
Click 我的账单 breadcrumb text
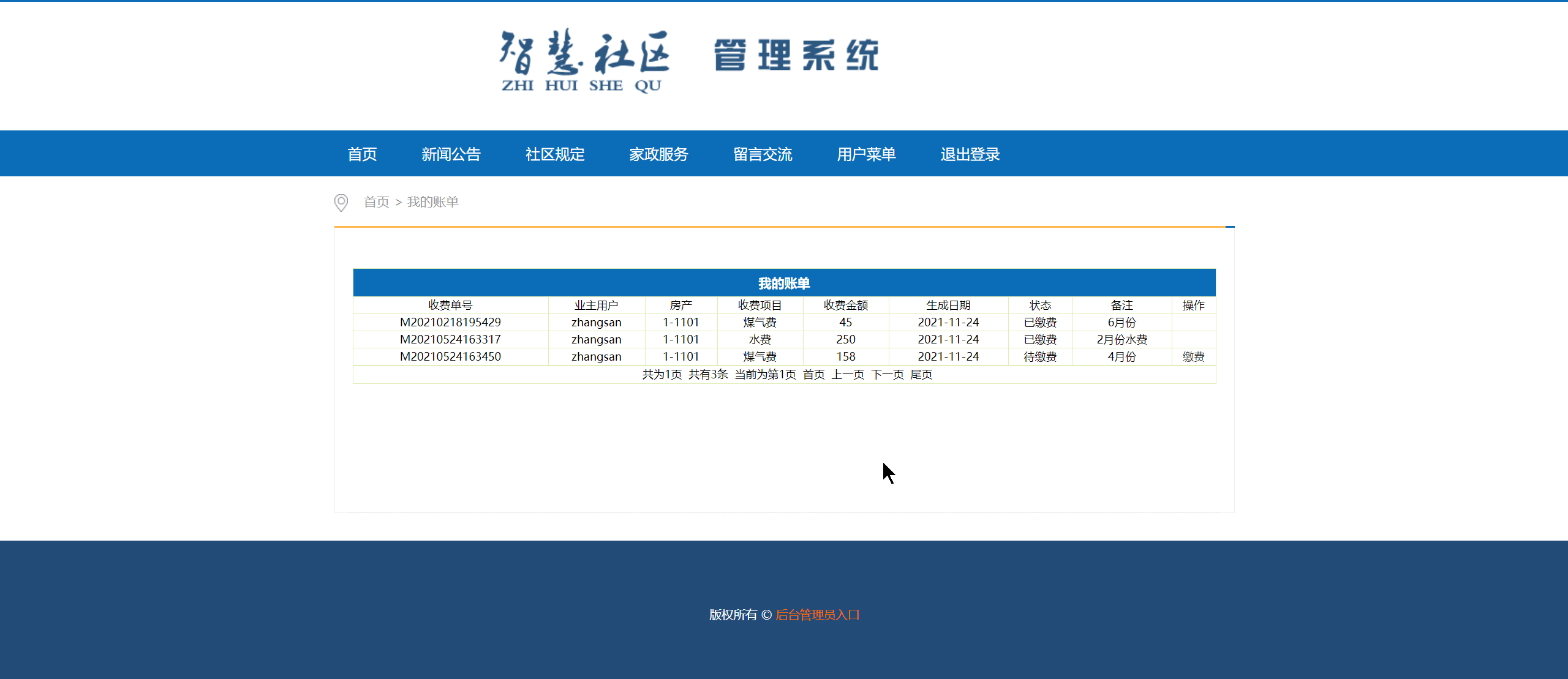coord(433,202)
